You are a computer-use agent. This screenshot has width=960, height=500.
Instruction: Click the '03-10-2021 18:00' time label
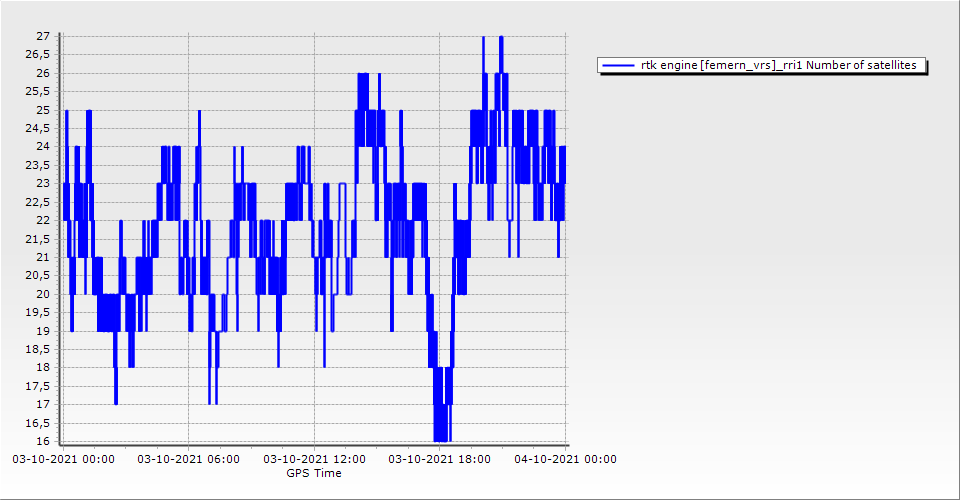coord(439,460)
